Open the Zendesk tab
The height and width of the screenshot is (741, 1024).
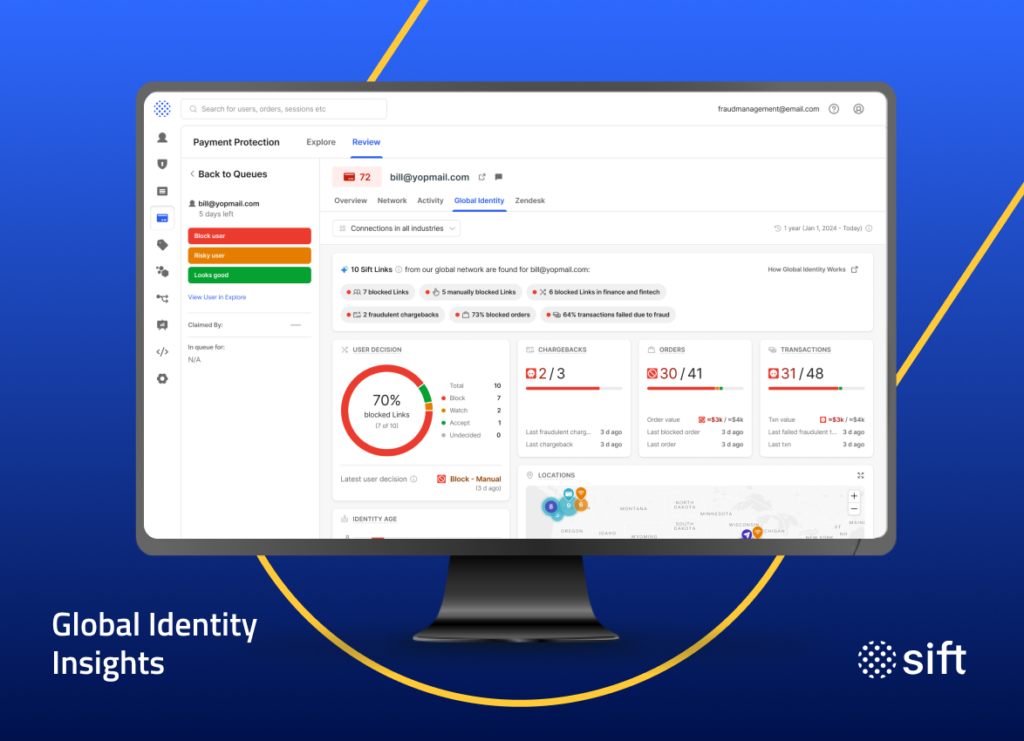(530, 200)
